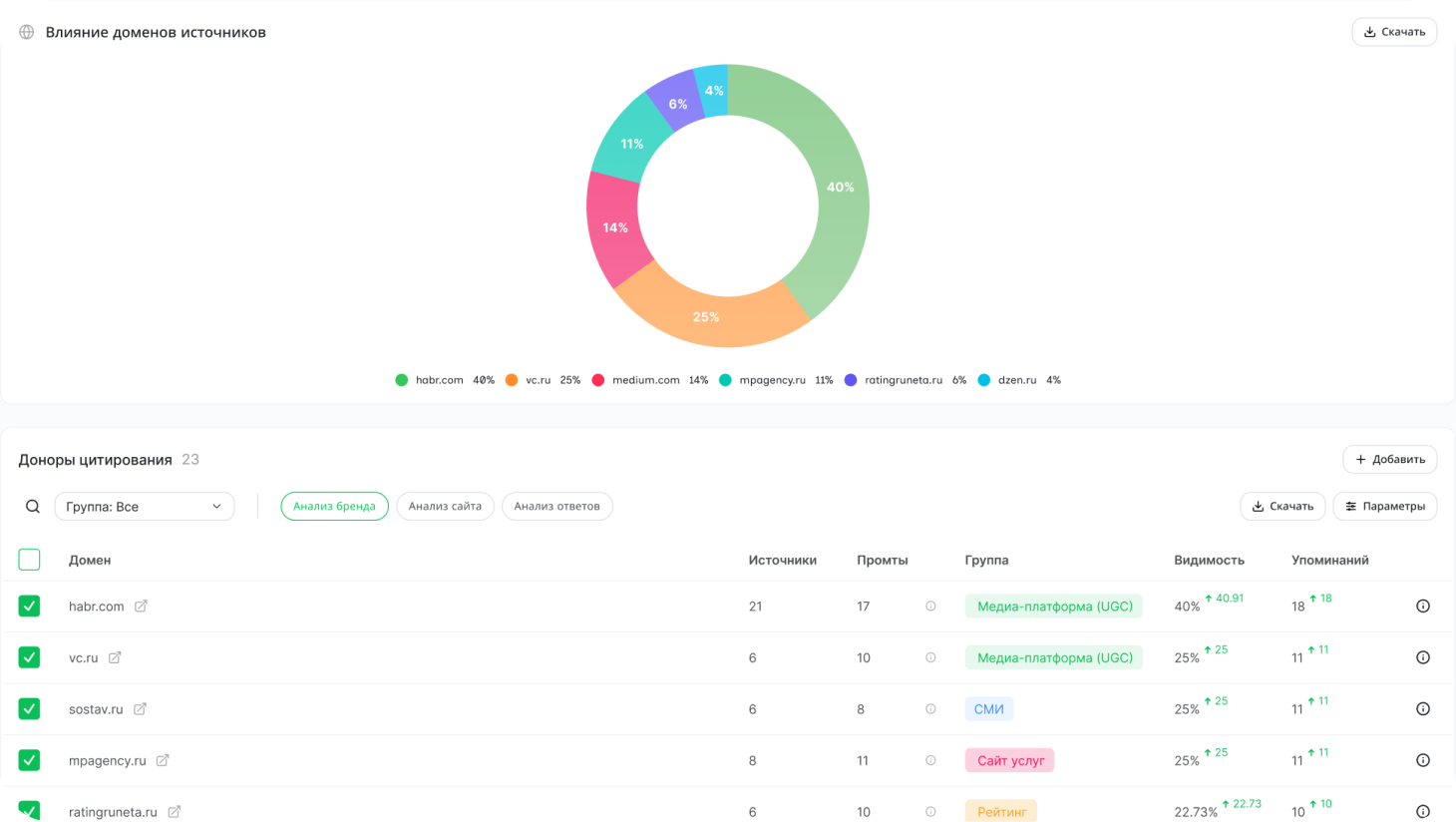Switch to Анализ ответов tab
The image size is (1456, 822).
coord(557,507)
